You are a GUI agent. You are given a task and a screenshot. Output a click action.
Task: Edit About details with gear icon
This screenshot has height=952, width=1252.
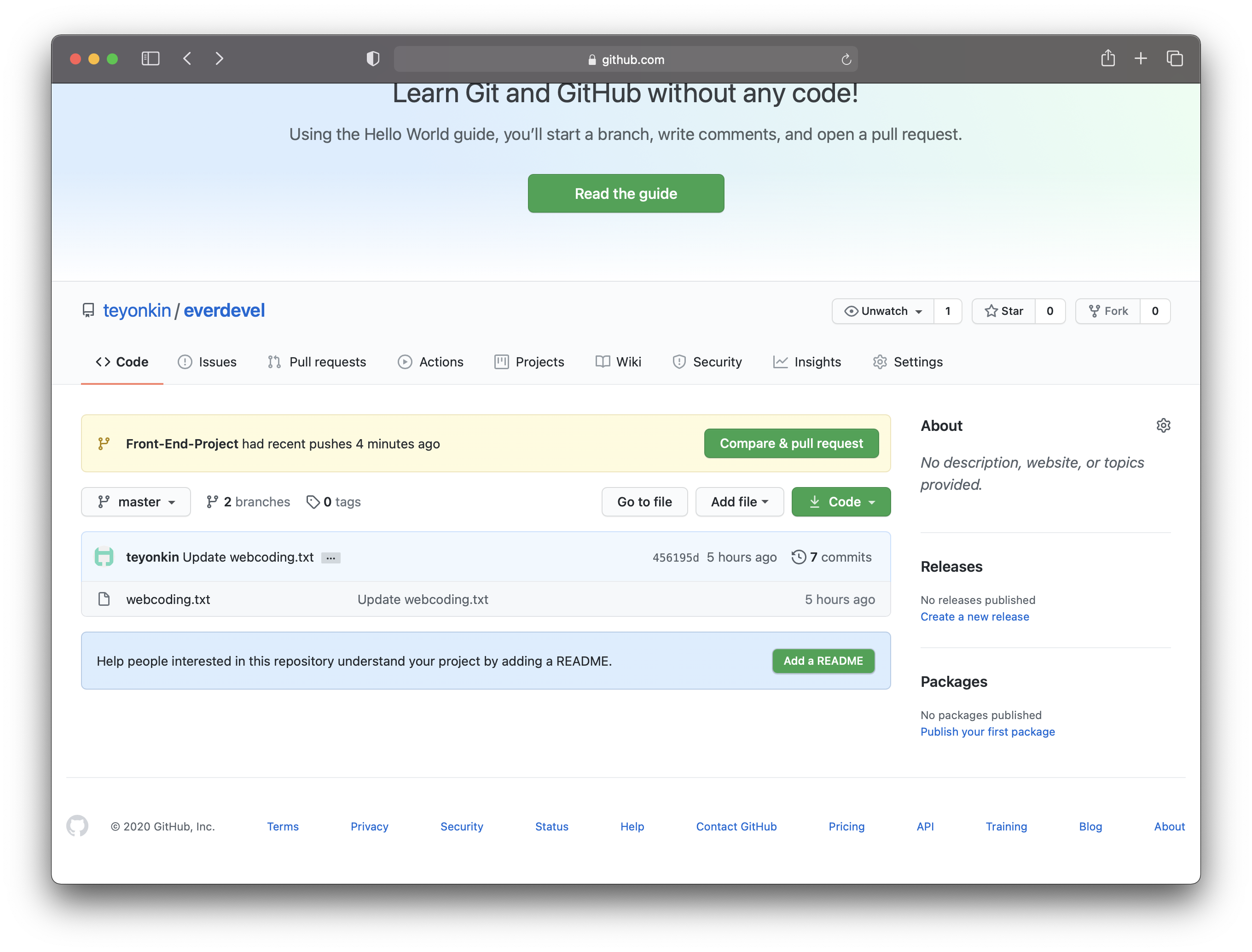click(x=1163, y=425)
